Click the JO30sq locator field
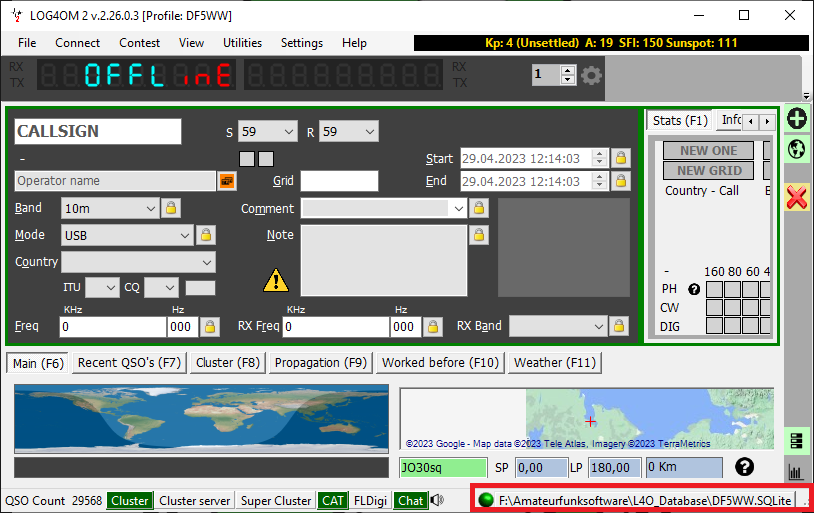Screen dimensions: 814x513 click(x=443, y=467)
